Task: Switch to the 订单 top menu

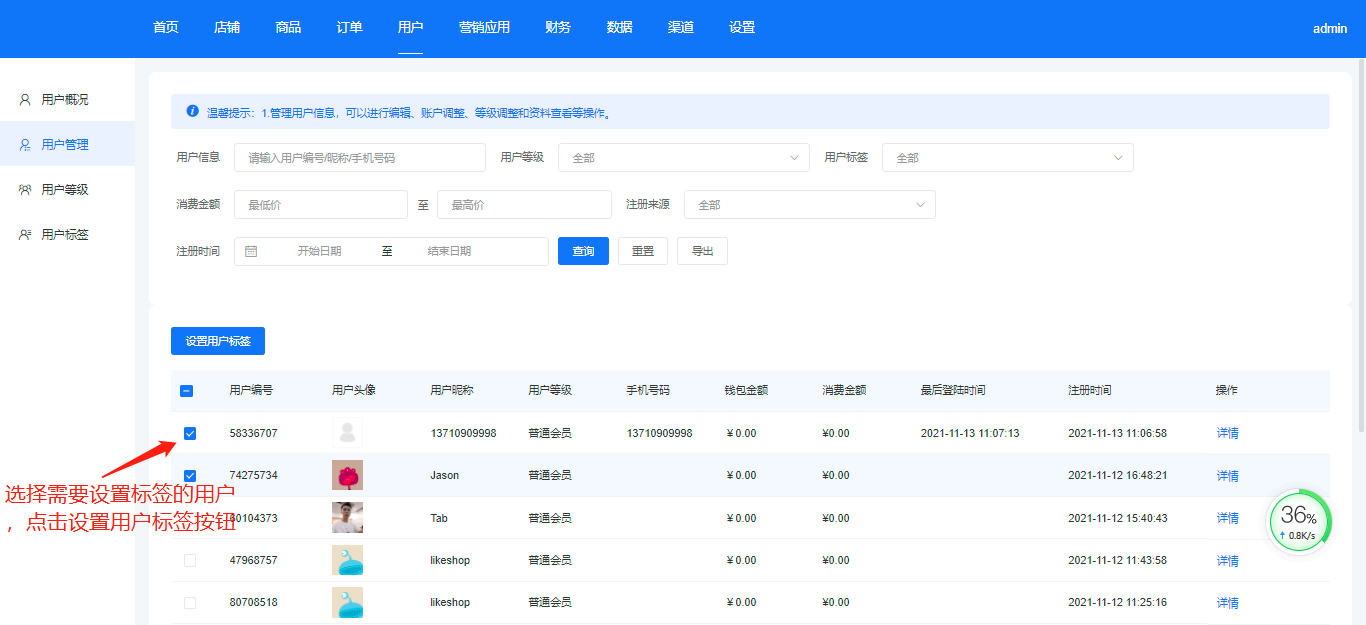Action: [349, 28]
